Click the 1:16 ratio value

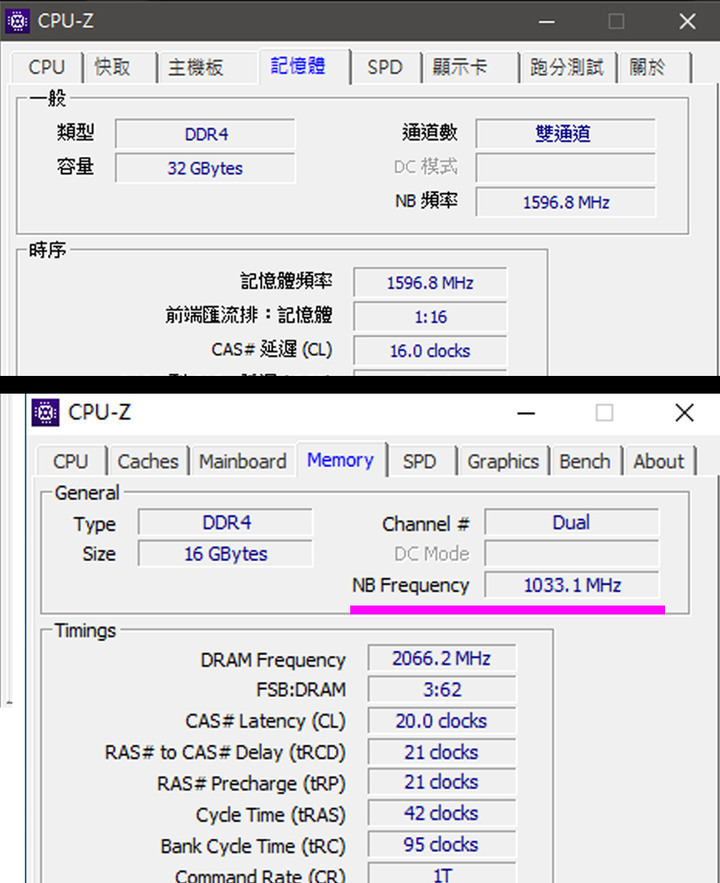click(430, 317)
